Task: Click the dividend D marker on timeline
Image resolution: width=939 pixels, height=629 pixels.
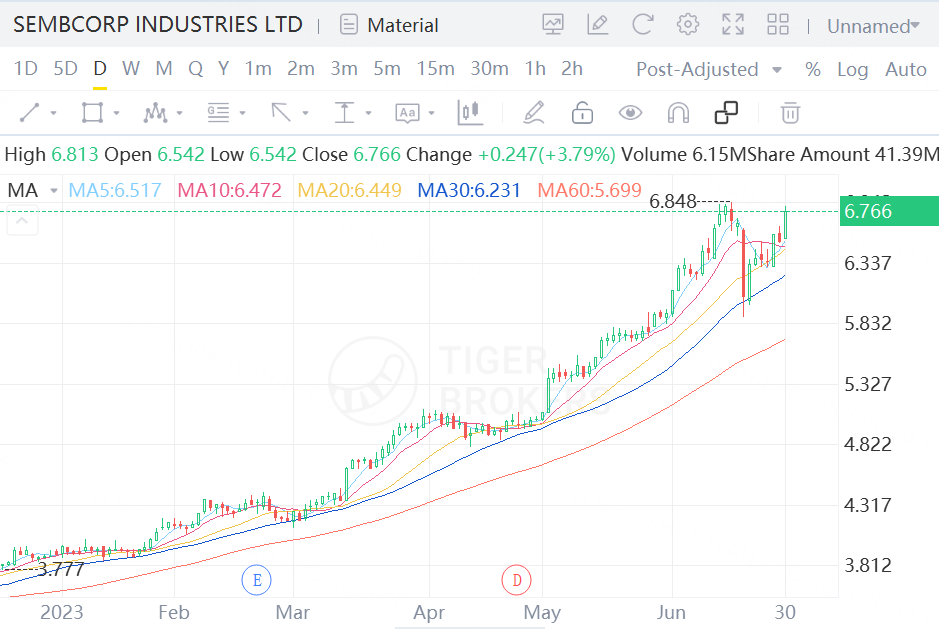Action: click(517, 579)
